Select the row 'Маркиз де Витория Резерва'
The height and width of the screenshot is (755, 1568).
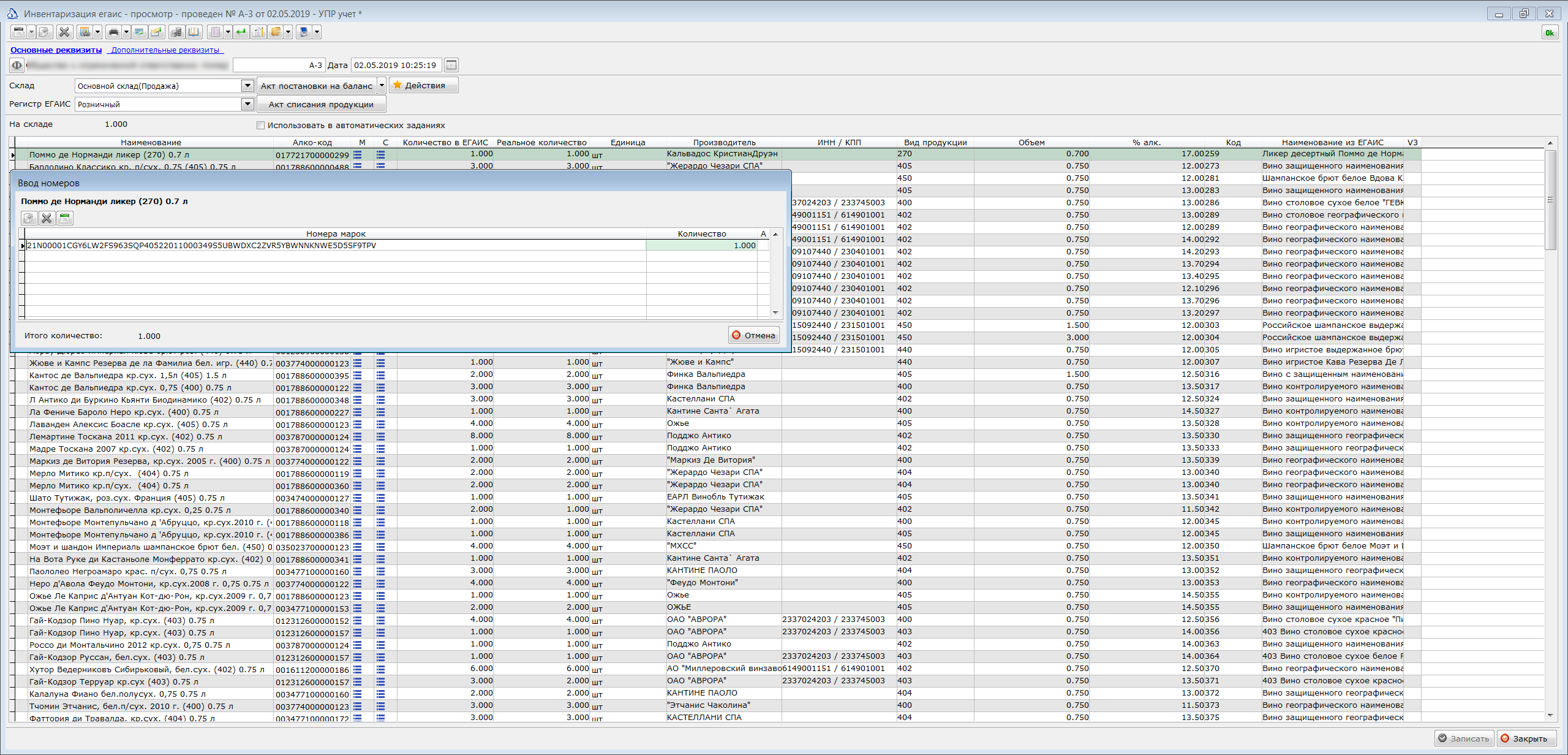(x=717, y=460)
